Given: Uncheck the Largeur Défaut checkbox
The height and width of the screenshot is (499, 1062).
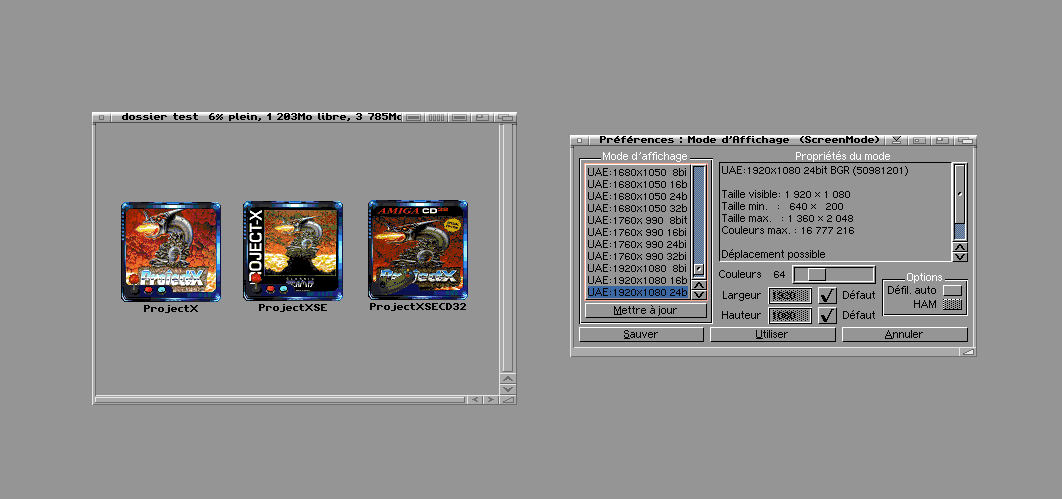Looking at the screenshot, I should [x=827, y=296].
